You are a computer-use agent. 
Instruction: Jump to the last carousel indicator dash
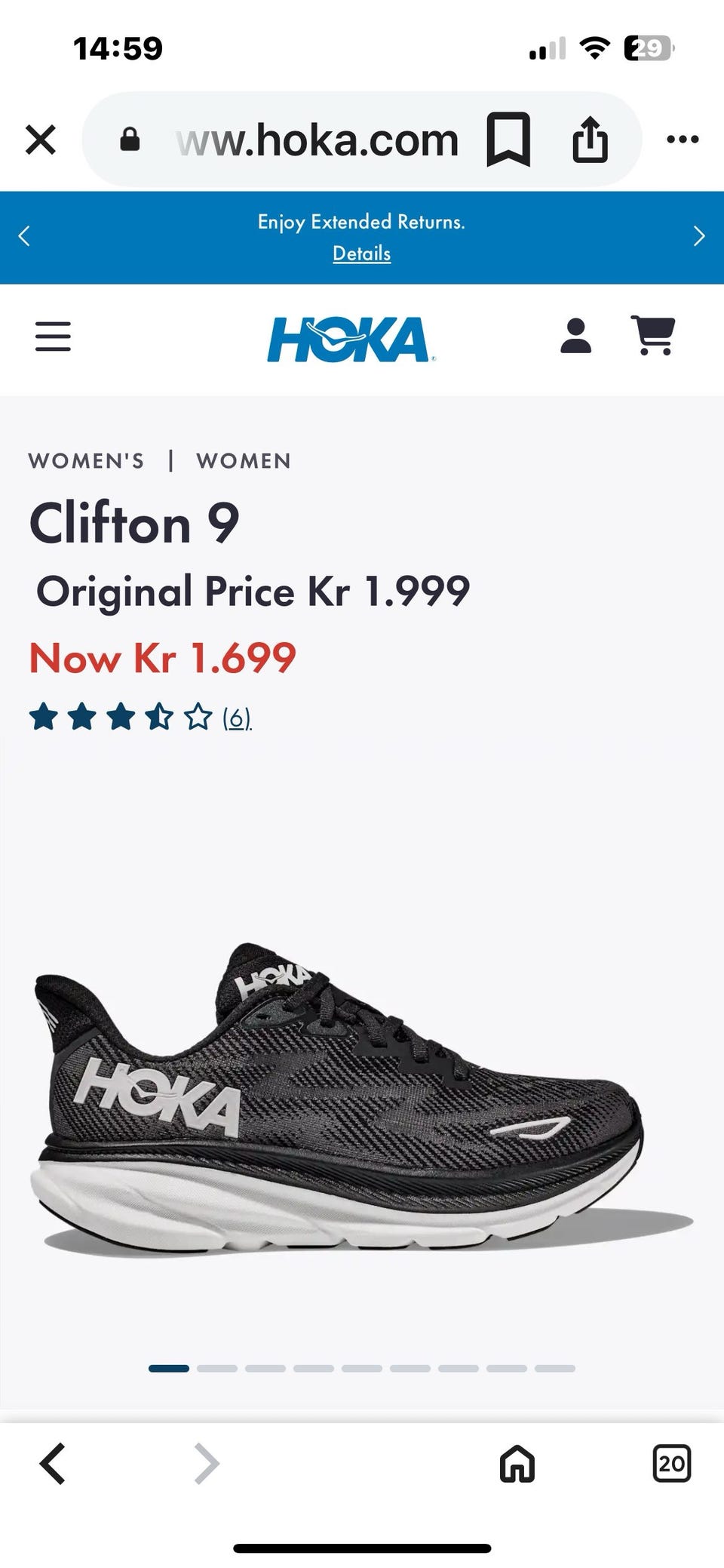coord(555,1368)
